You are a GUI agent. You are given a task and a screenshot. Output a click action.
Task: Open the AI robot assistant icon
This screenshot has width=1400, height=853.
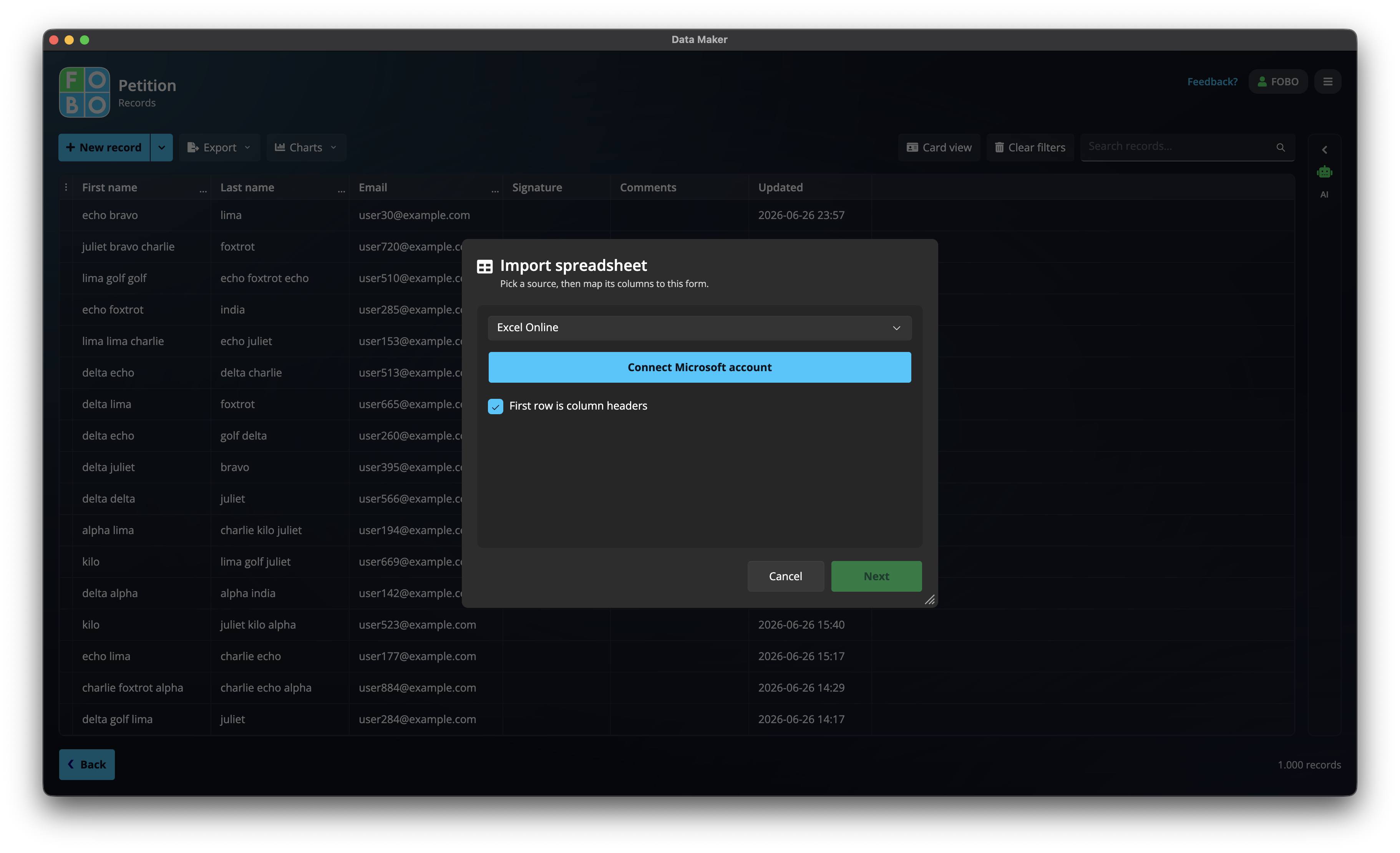pos(1324,172)
